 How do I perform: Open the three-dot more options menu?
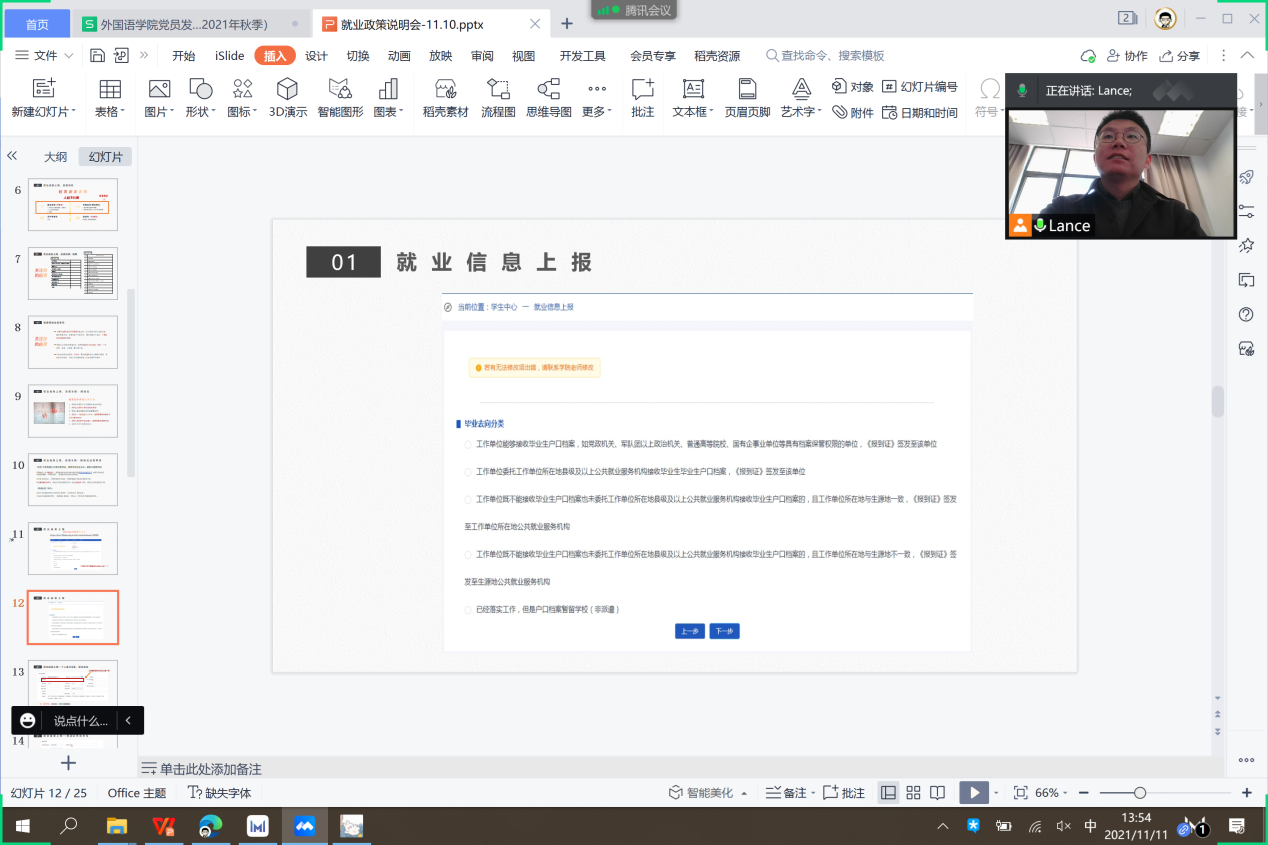(1223, 56)
